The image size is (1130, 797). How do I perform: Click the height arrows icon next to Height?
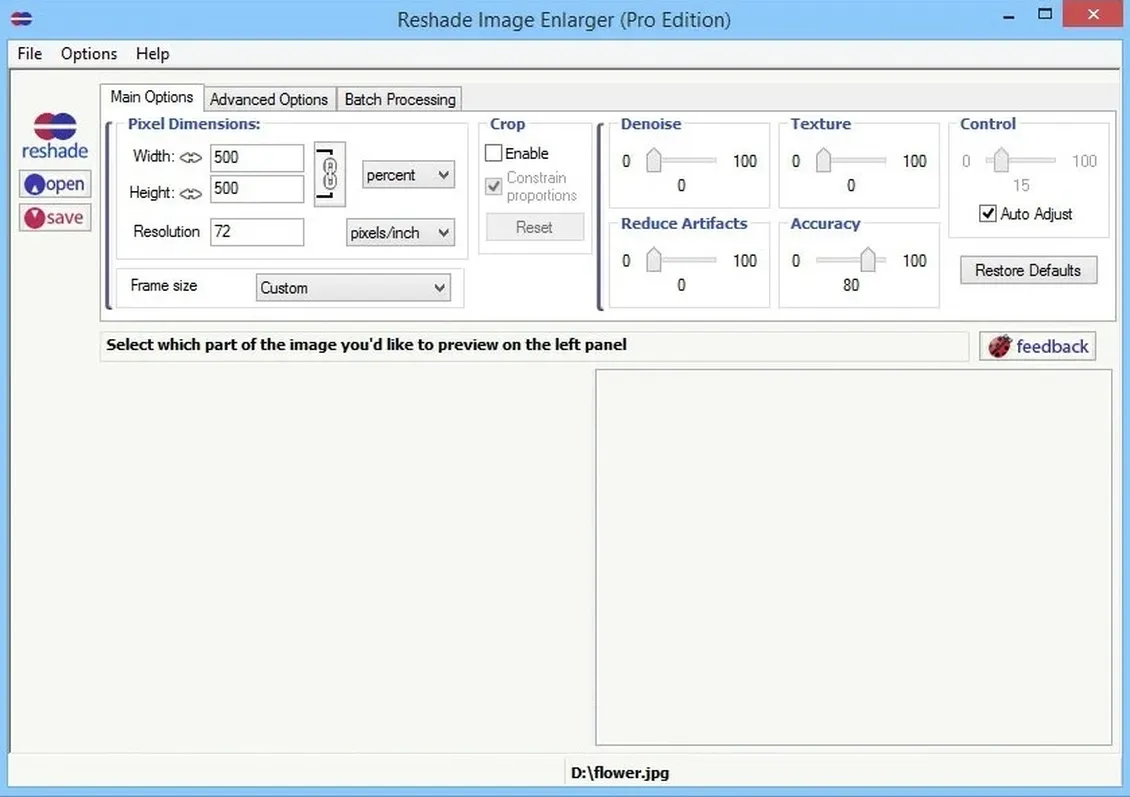[x=191, y=193]
